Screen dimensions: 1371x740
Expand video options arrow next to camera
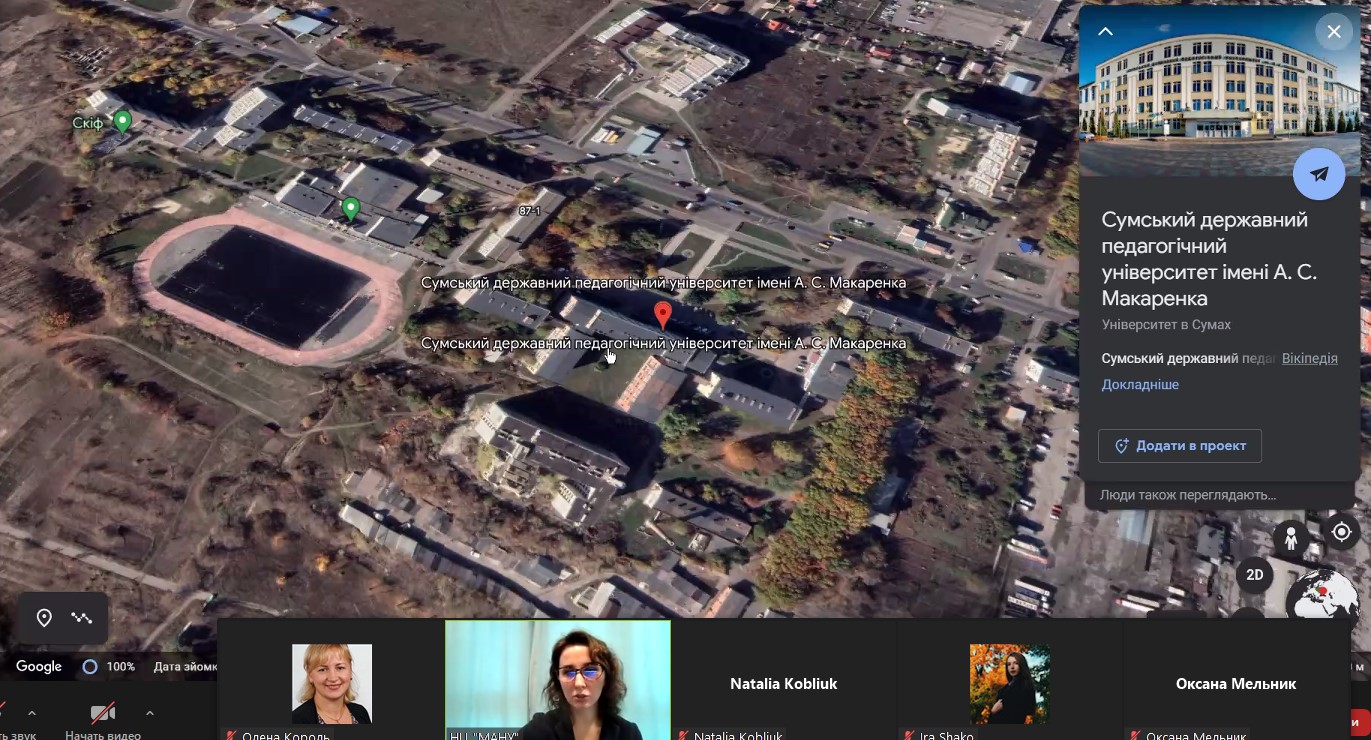point(149,713)
